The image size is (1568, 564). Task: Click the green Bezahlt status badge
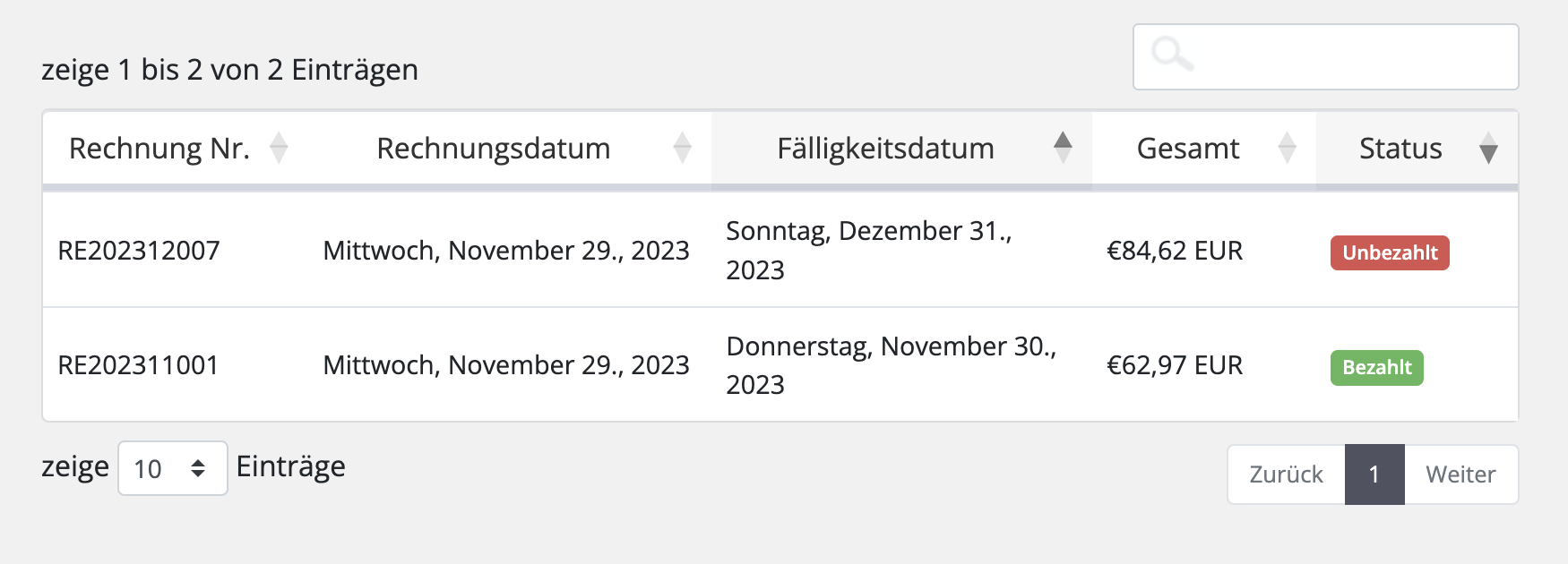1376,367
